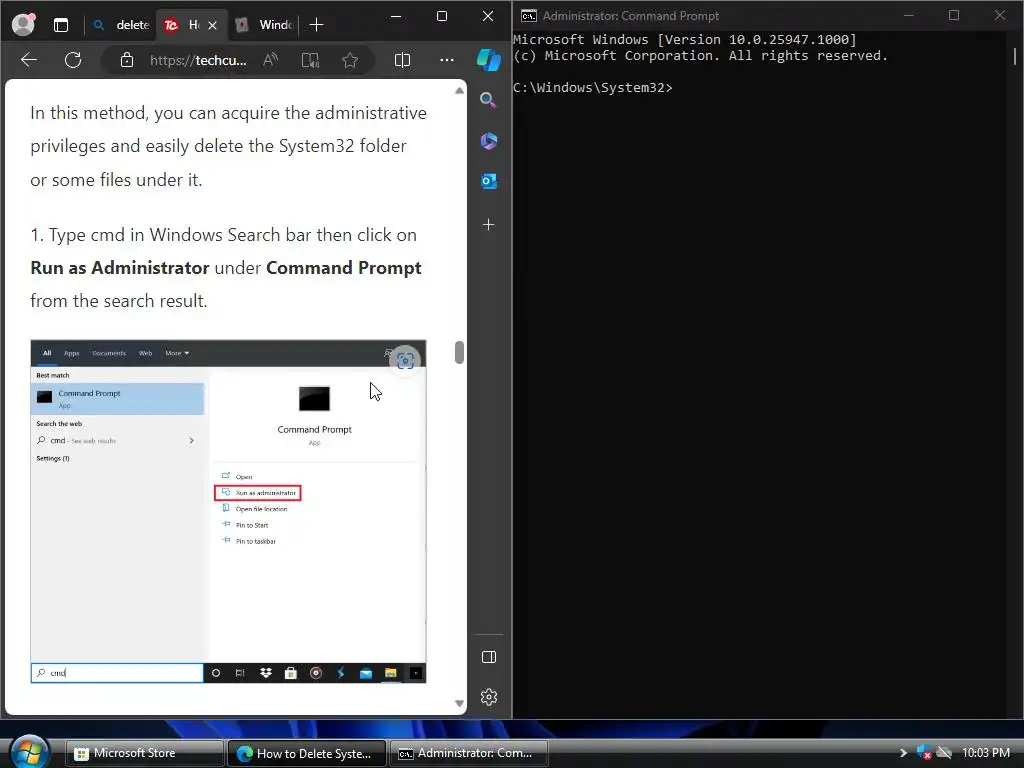Click the techcu address bar URL
Viewport: 1024px width, 768px height.
198,60
